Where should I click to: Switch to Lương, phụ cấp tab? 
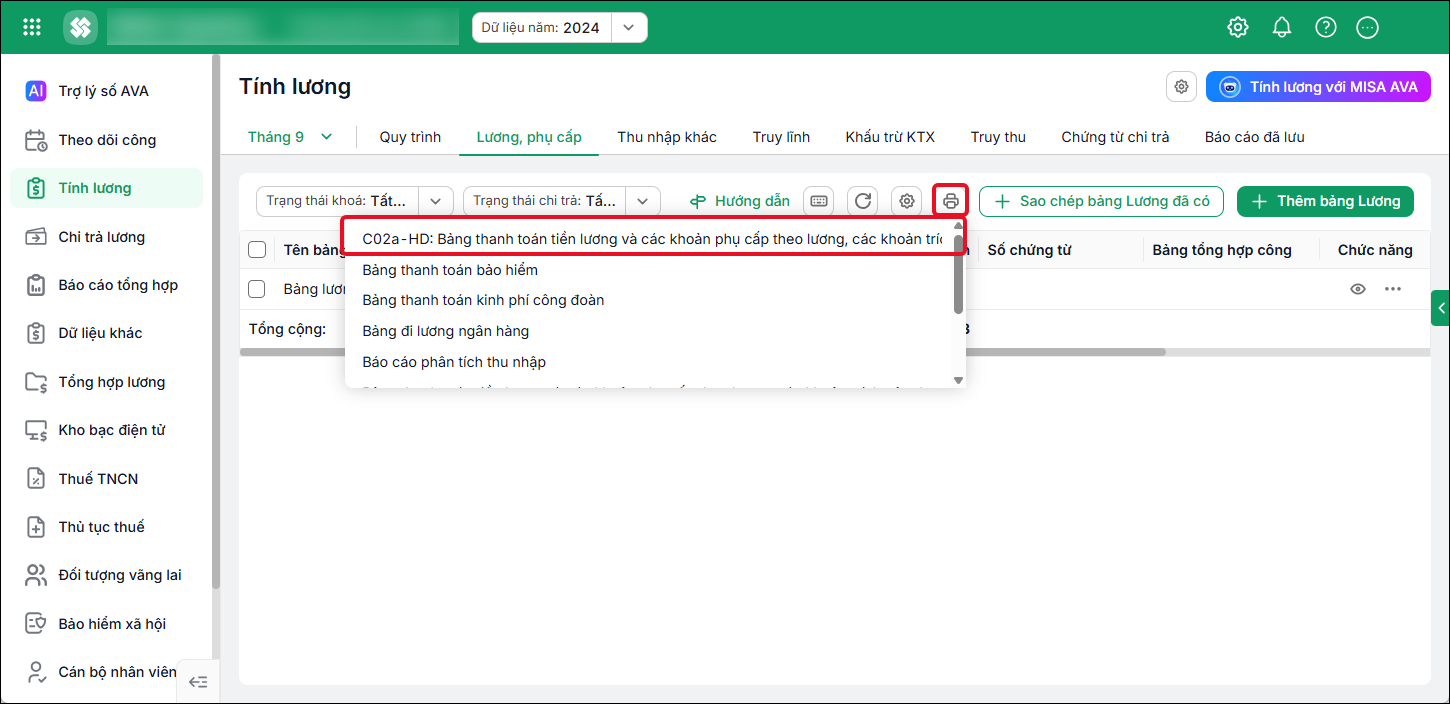point(529,137)
